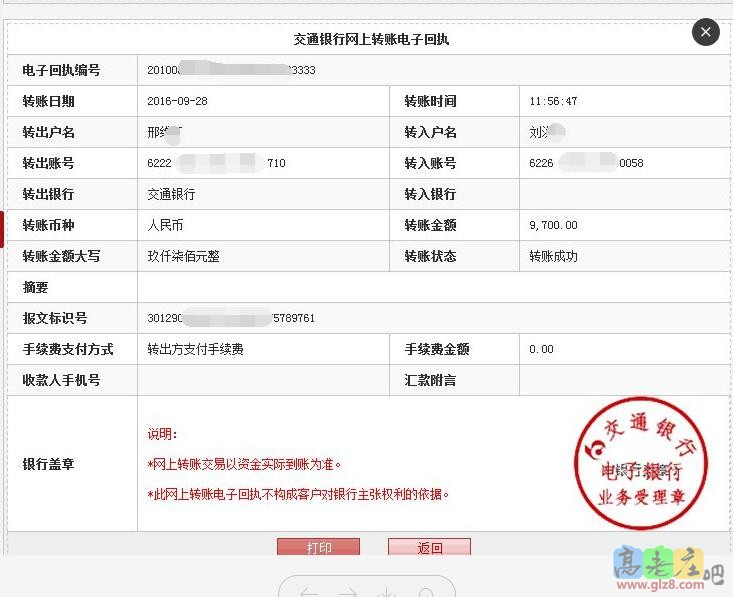Screen dimensions: 733x597
Task: Click the 转出户名 label
Action: coord(48,132)
